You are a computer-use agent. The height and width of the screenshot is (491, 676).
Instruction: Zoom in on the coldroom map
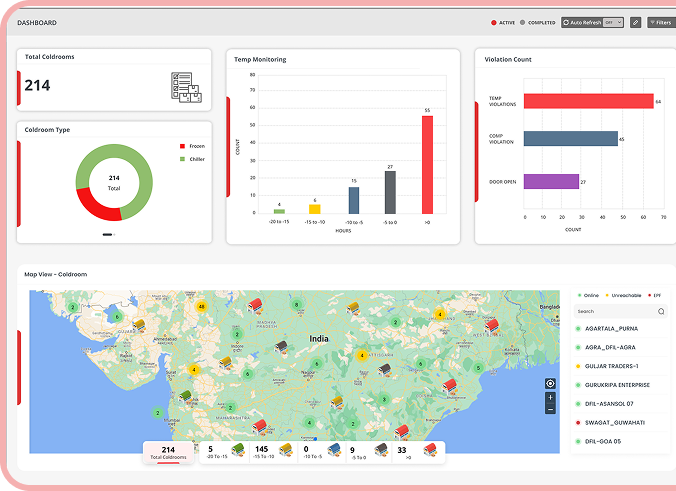(550, 397)
